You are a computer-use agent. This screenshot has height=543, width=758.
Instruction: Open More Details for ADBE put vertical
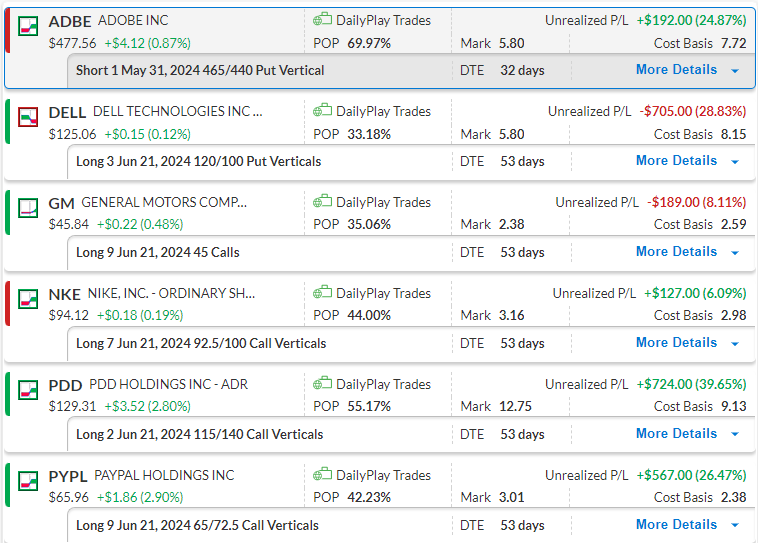pyautogui.click(x=676, y=70)
